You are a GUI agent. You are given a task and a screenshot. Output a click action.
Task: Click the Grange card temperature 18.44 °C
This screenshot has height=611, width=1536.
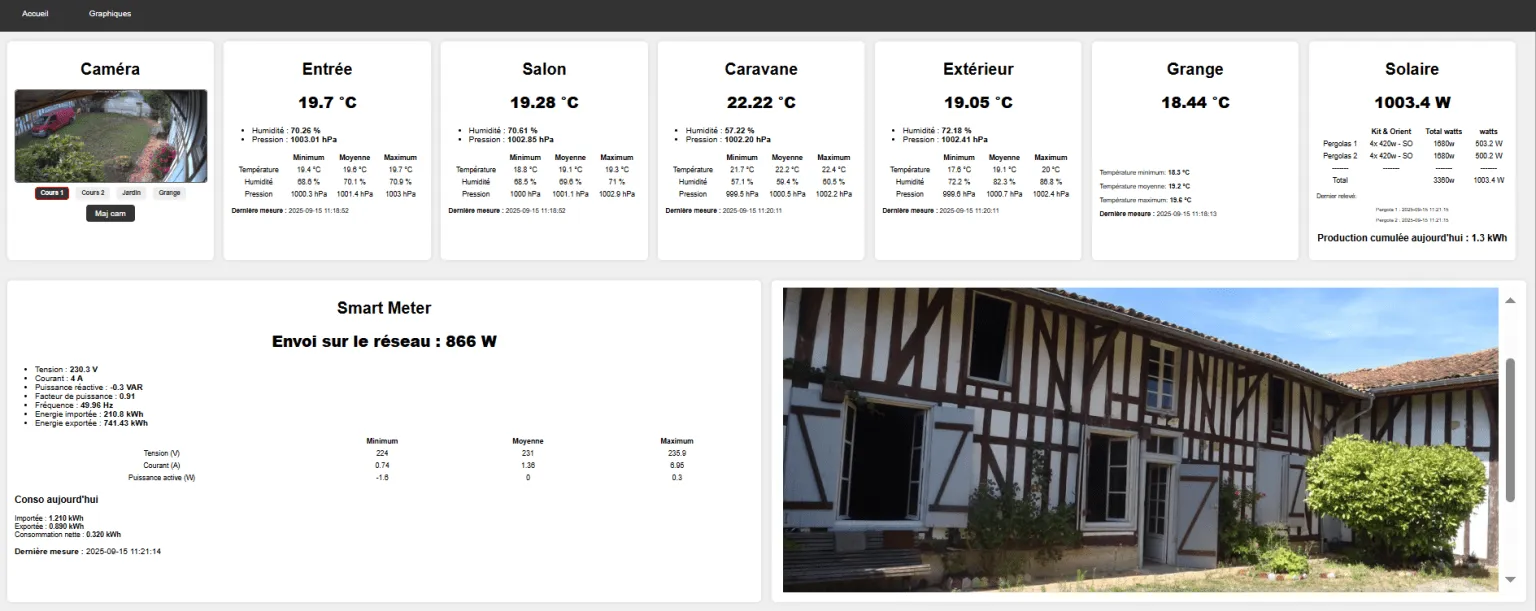pos(1195,103)
